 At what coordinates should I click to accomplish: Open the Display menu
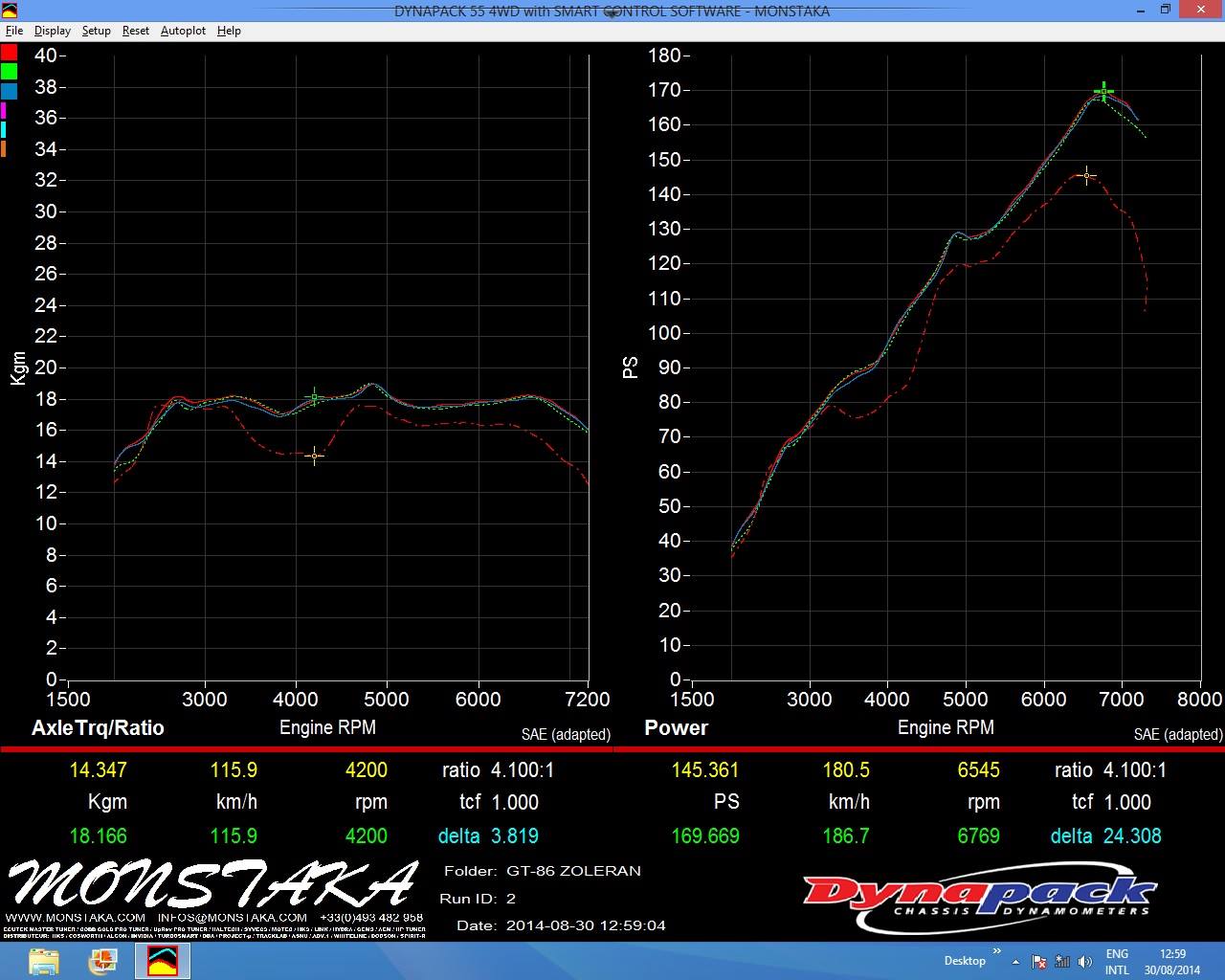(53, 31)
